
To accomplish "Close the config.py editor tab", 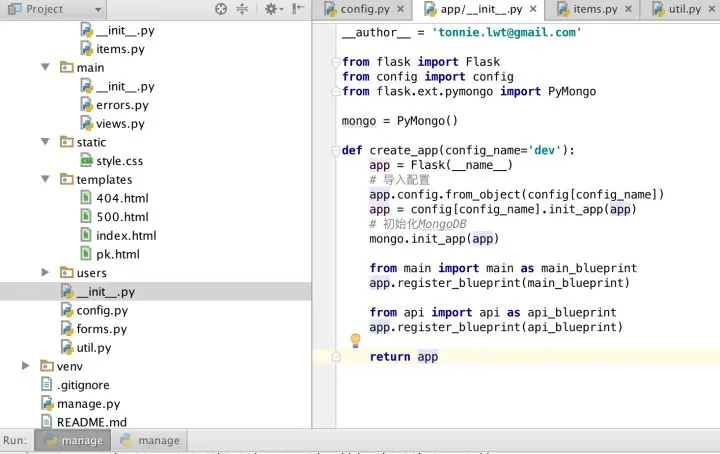I will point(402,10).
